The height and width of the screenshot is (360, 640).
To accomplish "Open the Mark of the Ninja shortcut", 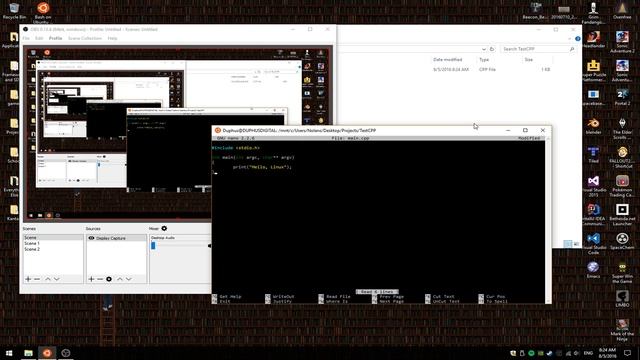I will tap(622, 330).
